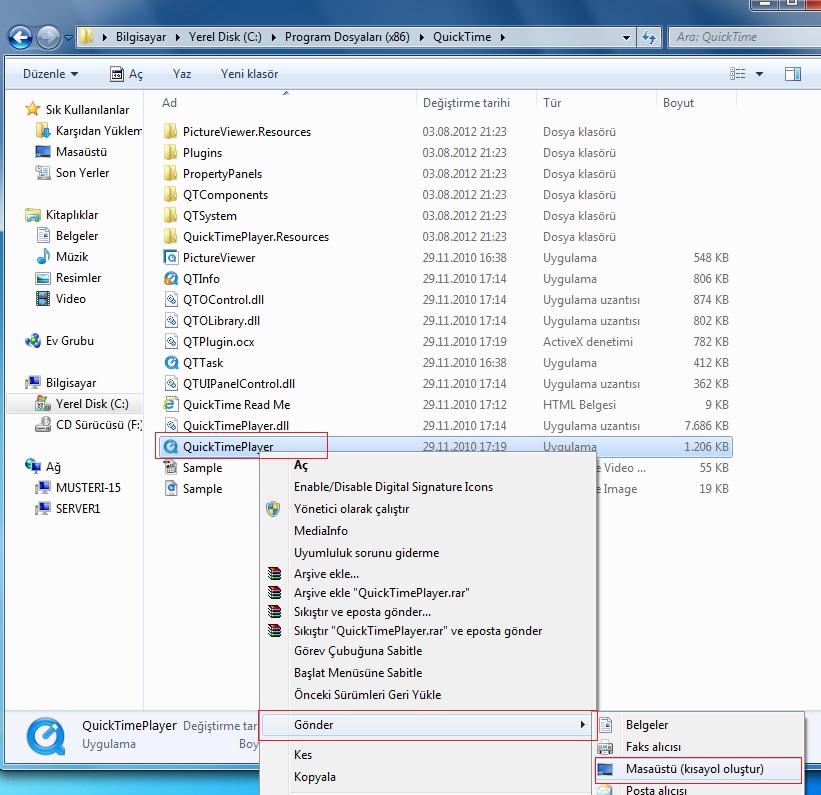Choose Masaüstü (kısayol oluştur) in submenu
The height and width of the screenshot is (795, 821).
[x=698, y=769]
